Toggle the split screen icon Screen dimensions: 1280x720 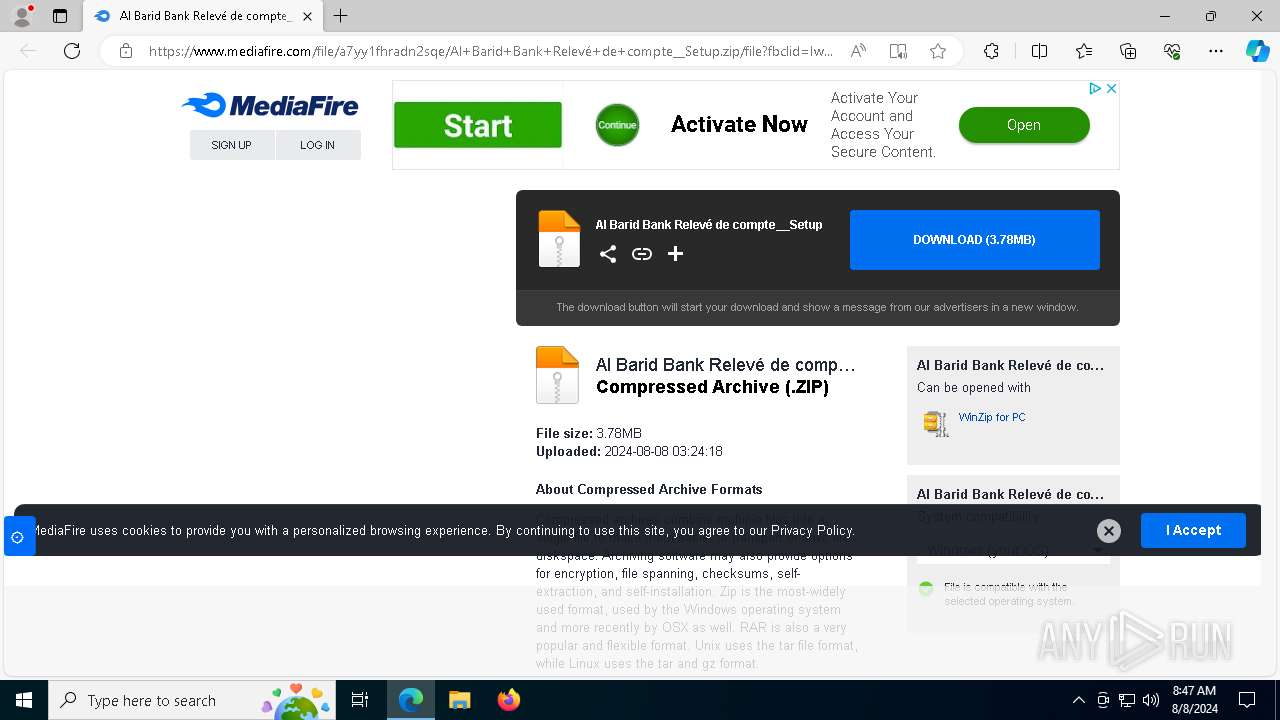click(x=1039, y=51)
